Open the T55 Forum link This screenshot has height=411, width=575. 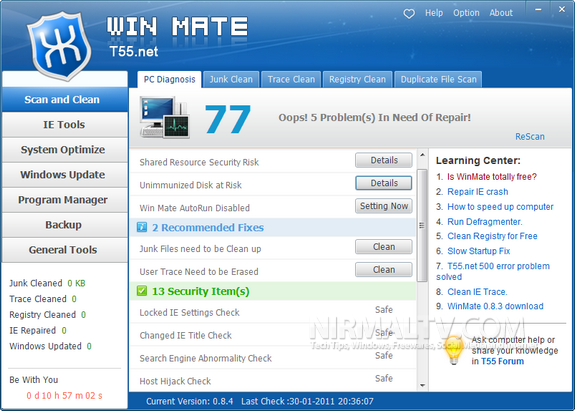coord(502,362)
